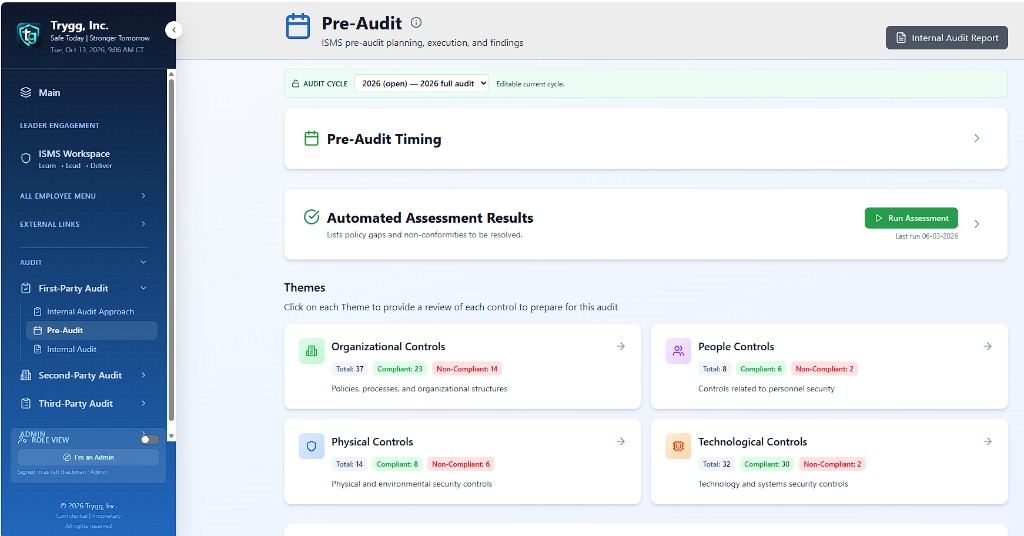Open the Technological Controls card title
Viewport: 1024px width, 536px height.
coord(752,442)
